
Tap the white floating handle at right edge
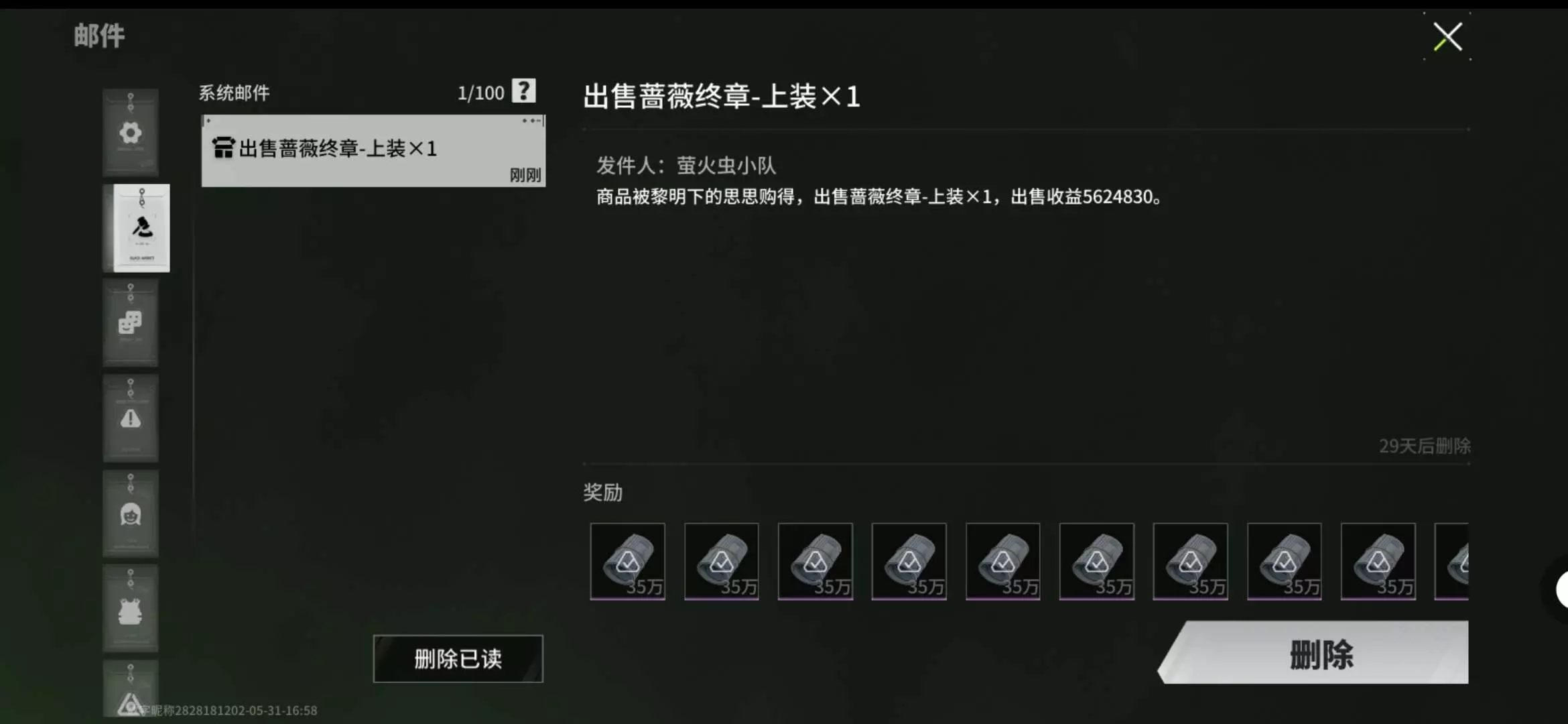pos(1561,590)
